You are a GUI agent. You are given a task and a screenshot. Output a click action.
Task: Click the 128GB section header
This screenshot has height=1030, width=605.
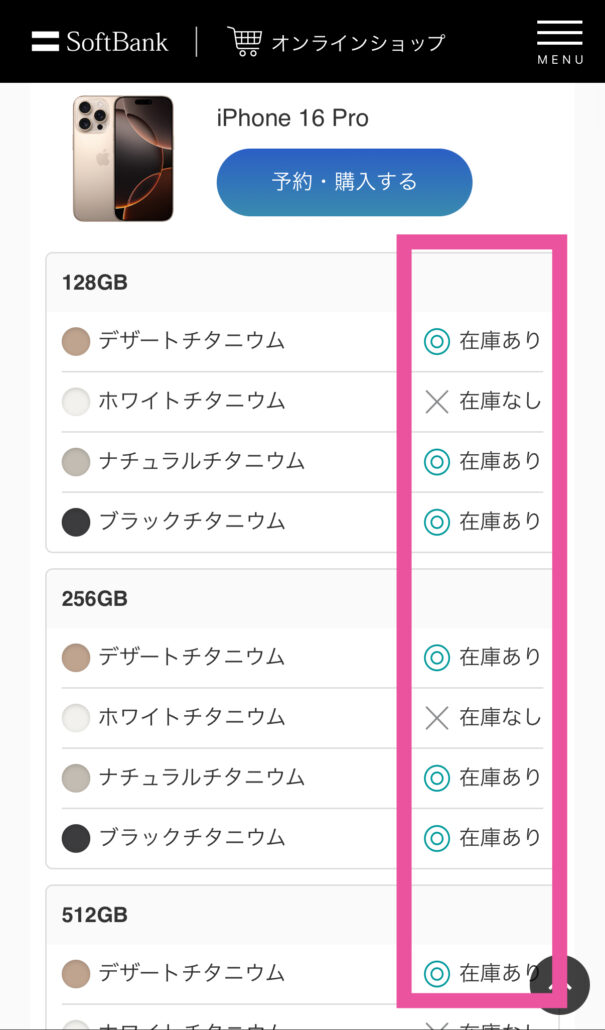pyautogui.click(x=299, y=282)
